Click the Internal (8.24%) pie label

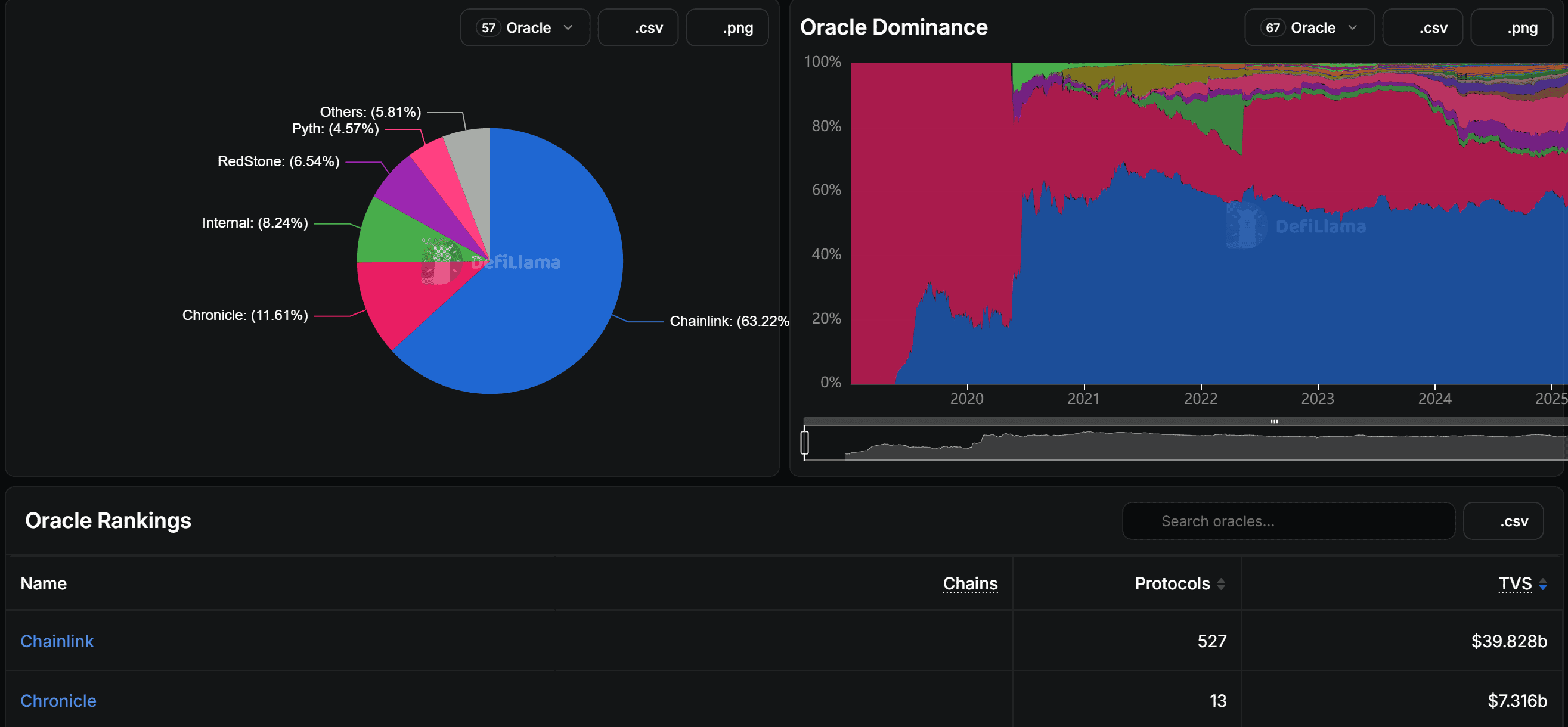point(255,223)
